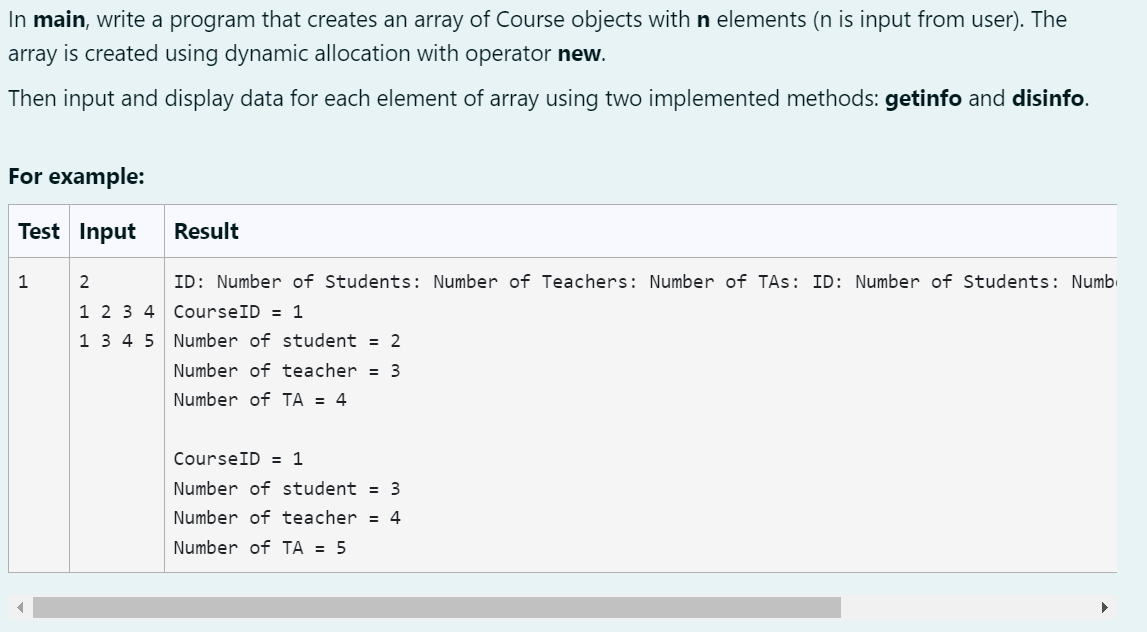Click the "Number of student = 3" result line
Viewport: 1147px width, 632px height.
pos(287,488)
